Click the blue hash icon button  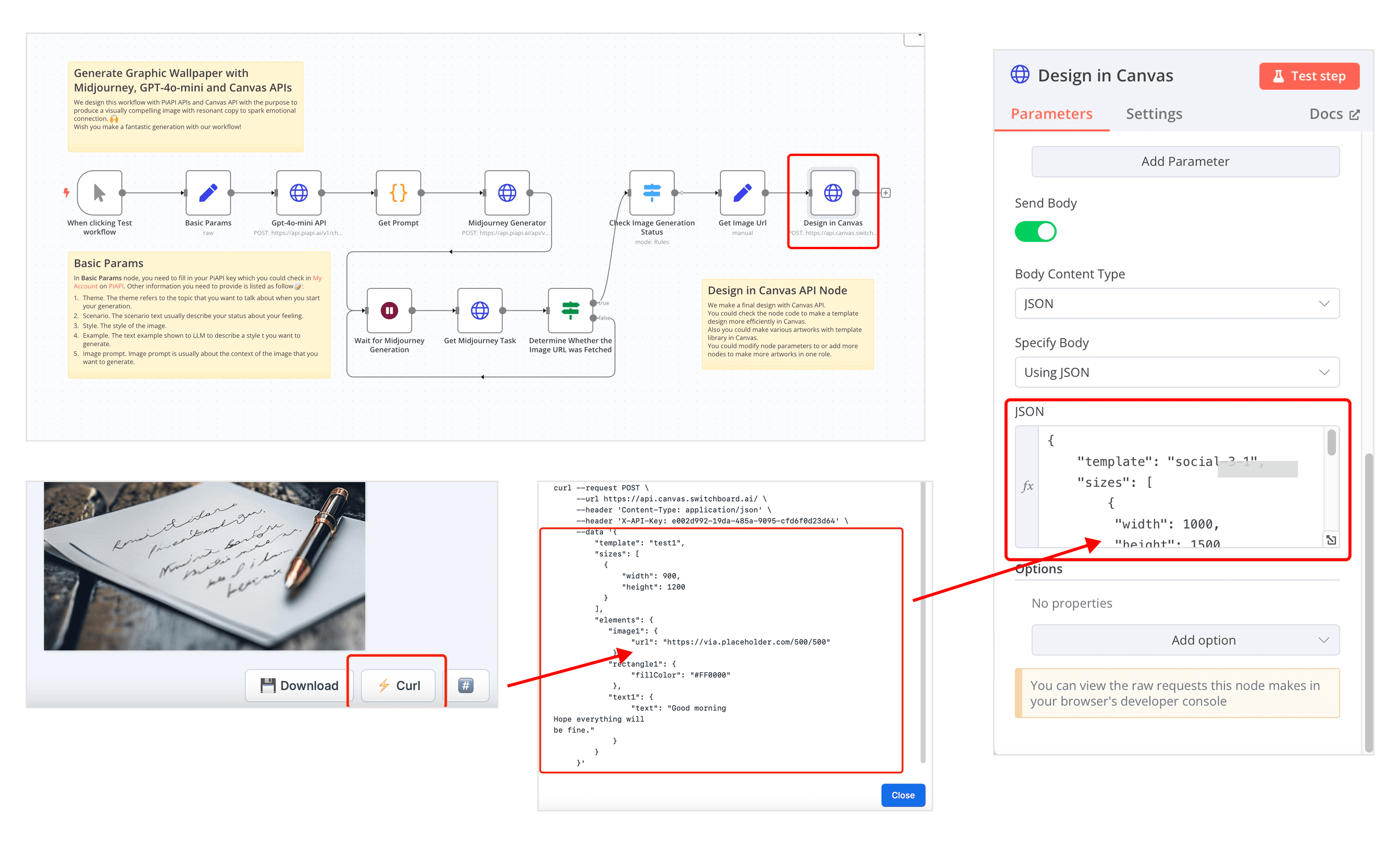coord(466,686)
